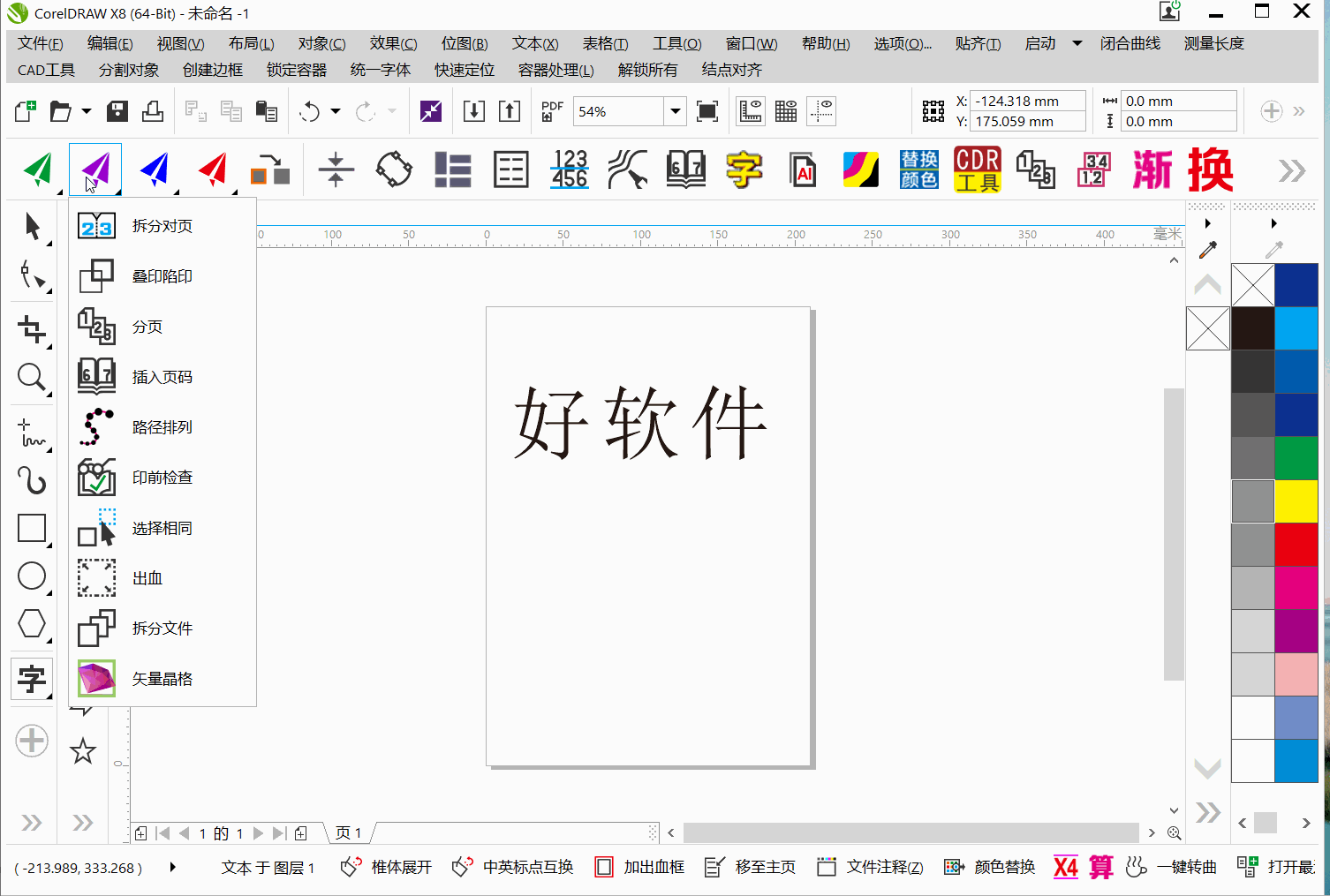1330x896 pixels.
Task: Click the 替换颜色 replace color icon
Action: tap(919, 169)
